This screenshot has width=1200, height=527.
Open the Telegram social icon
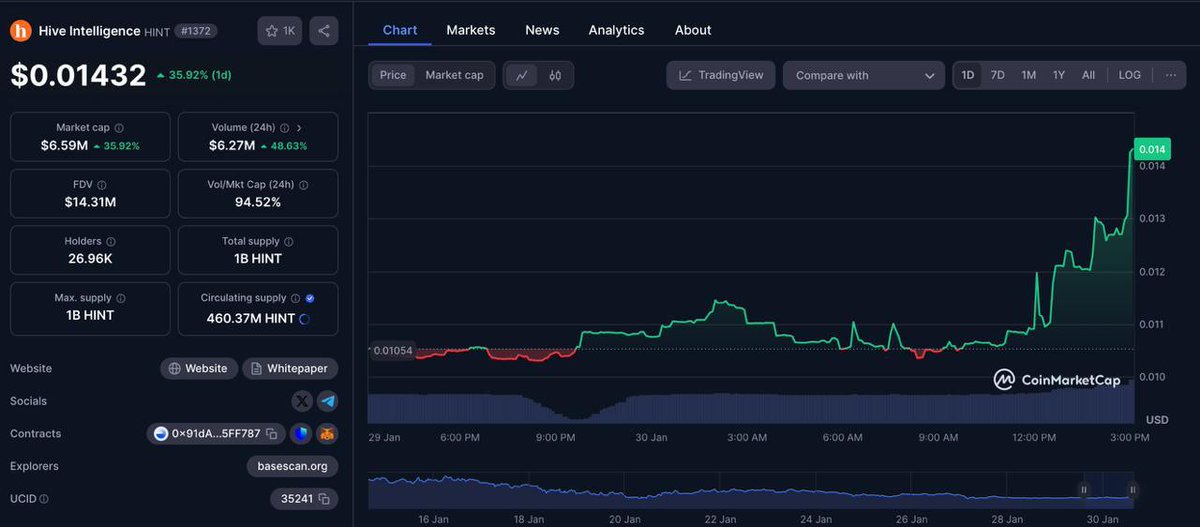(x=327, y=401)
